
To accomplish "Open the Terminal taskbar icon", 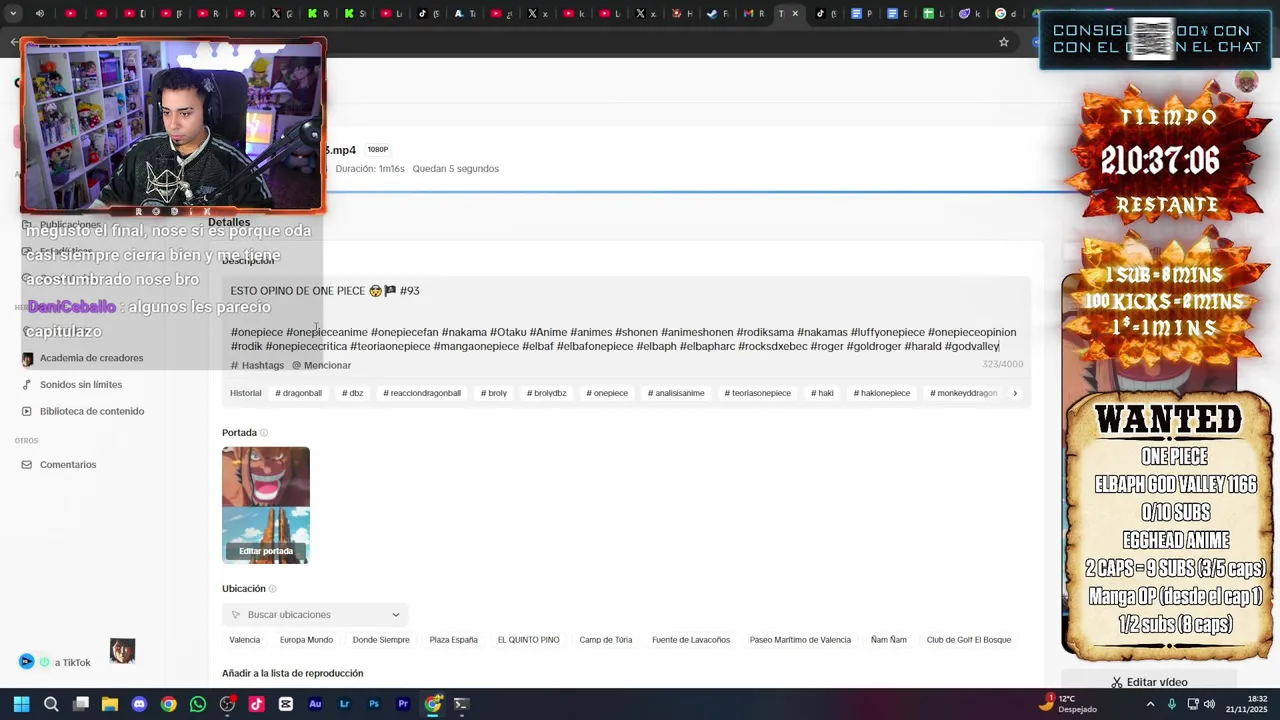I will pos(461,704).
